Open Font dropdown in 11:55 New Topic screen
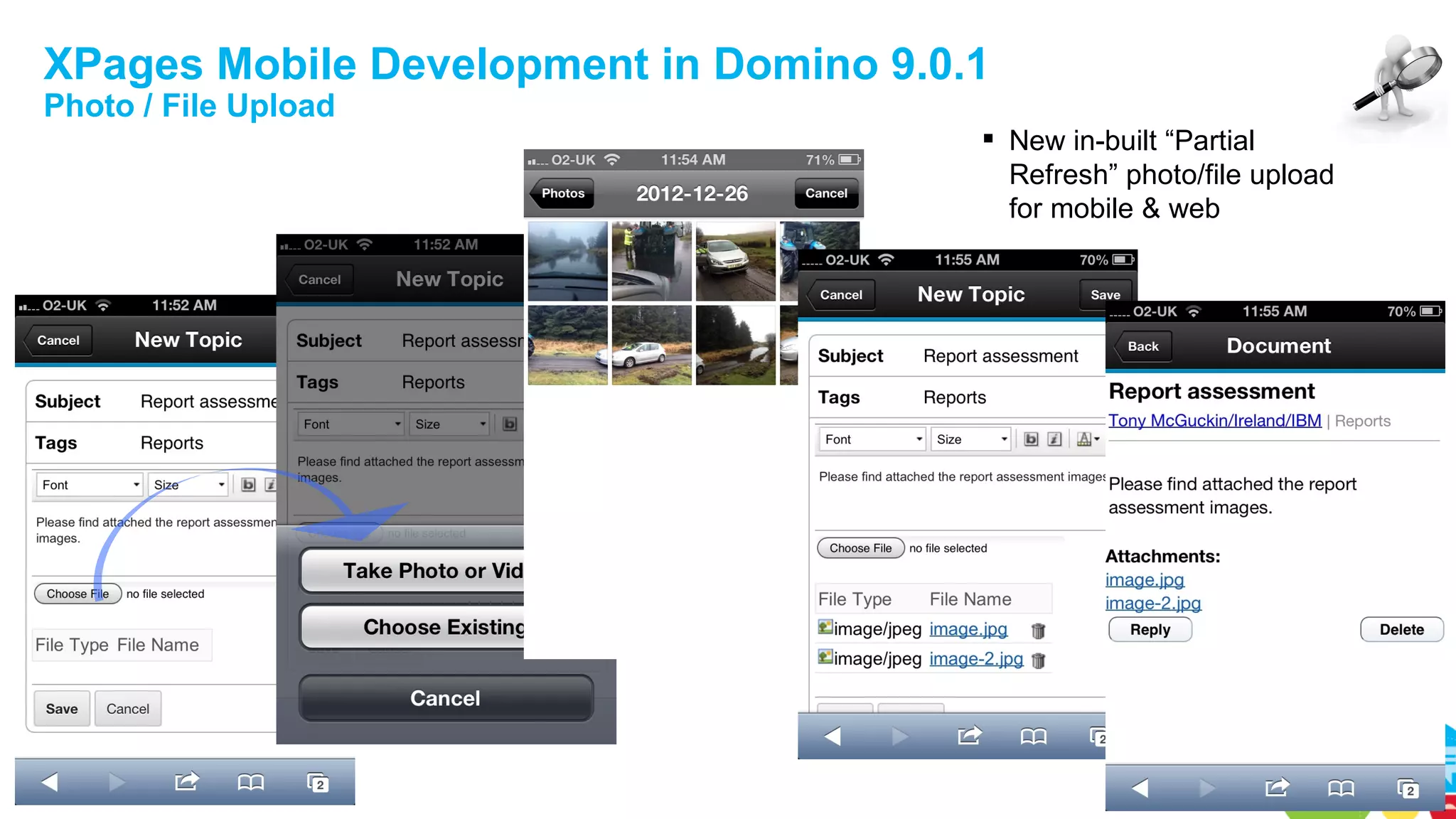 pos(872,439)
